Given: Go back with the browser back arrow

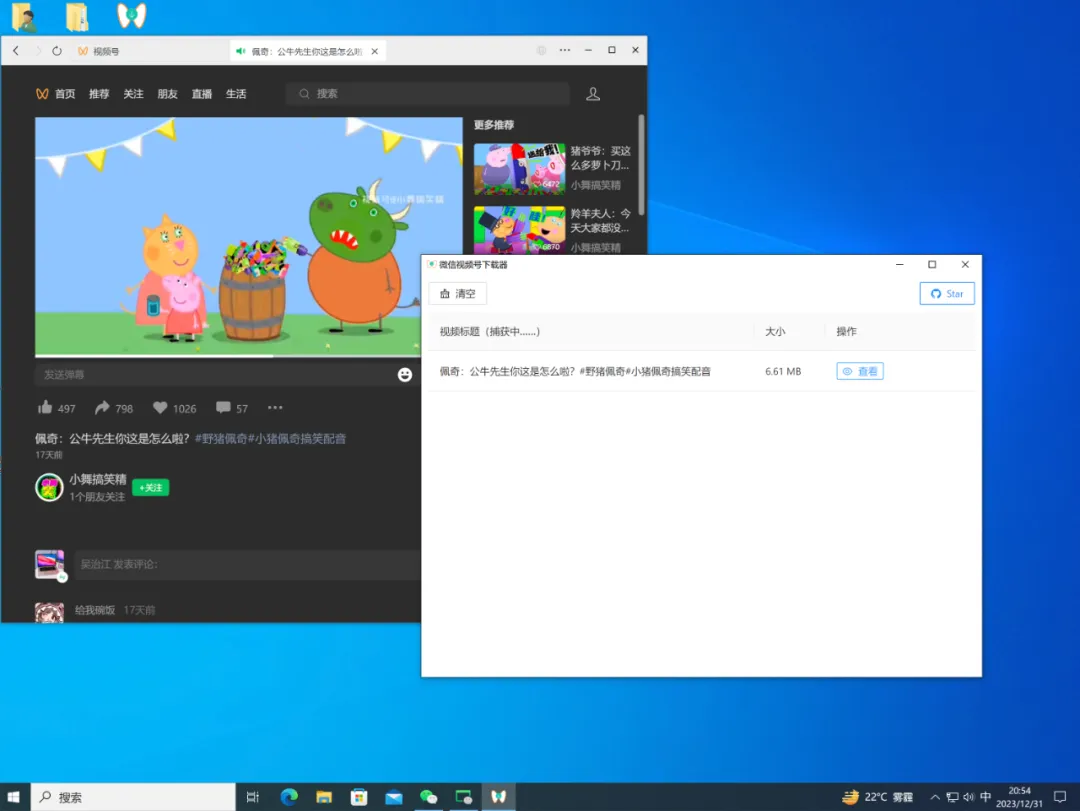Looking at the screenshot, I should (x=16, y=51).
